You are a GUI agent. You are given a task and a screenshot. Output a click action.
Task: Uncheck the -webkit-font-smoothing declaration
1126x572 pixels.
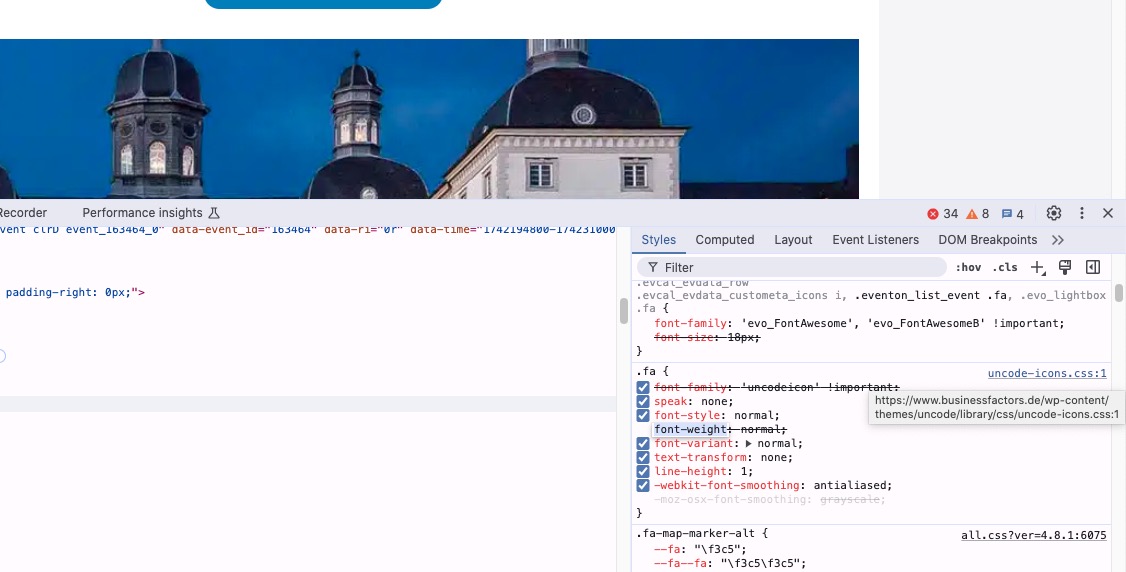point(643,486)
